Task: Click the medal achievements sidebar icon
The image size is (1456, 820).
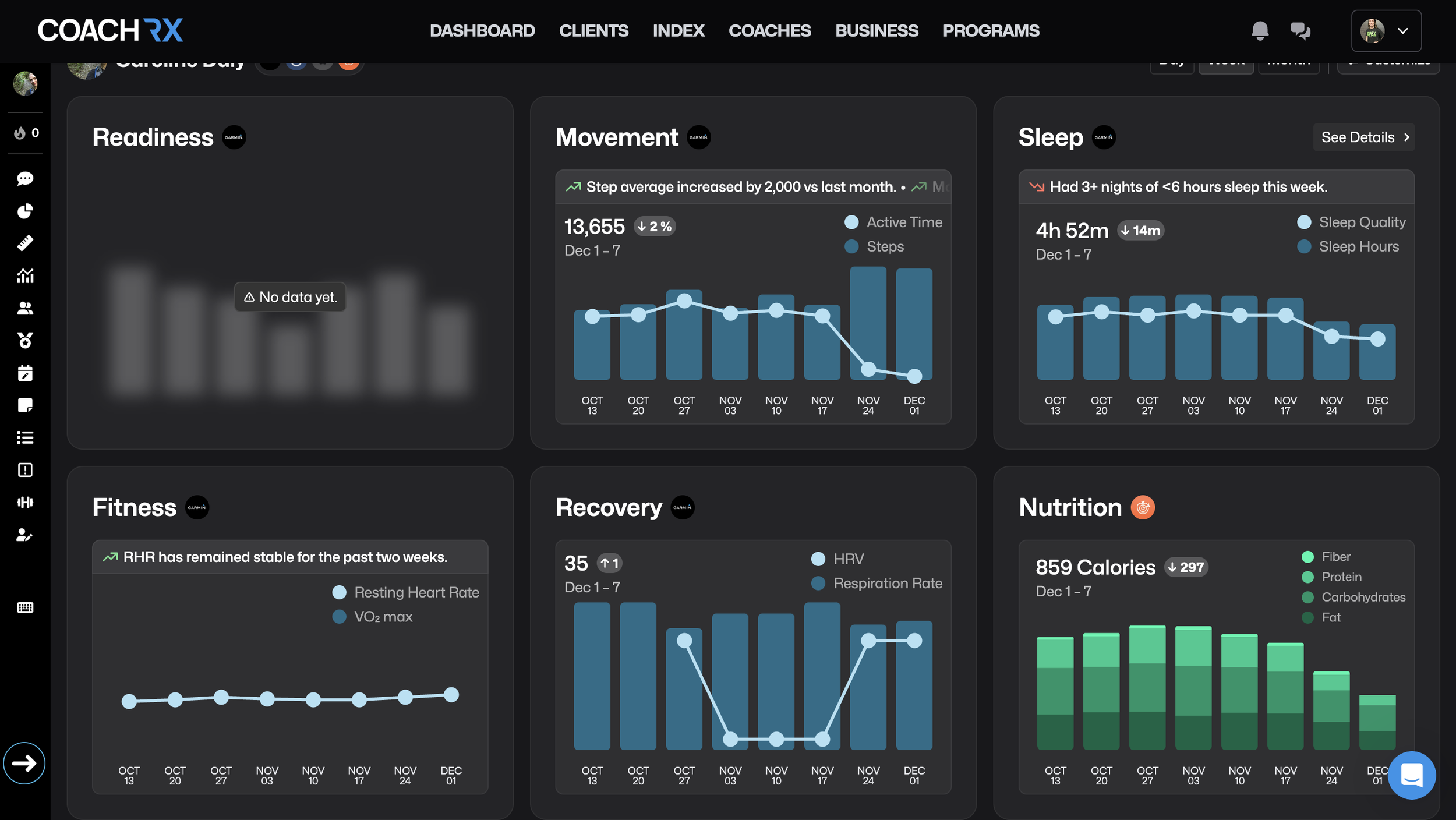Action: click(x=25, y=340)
